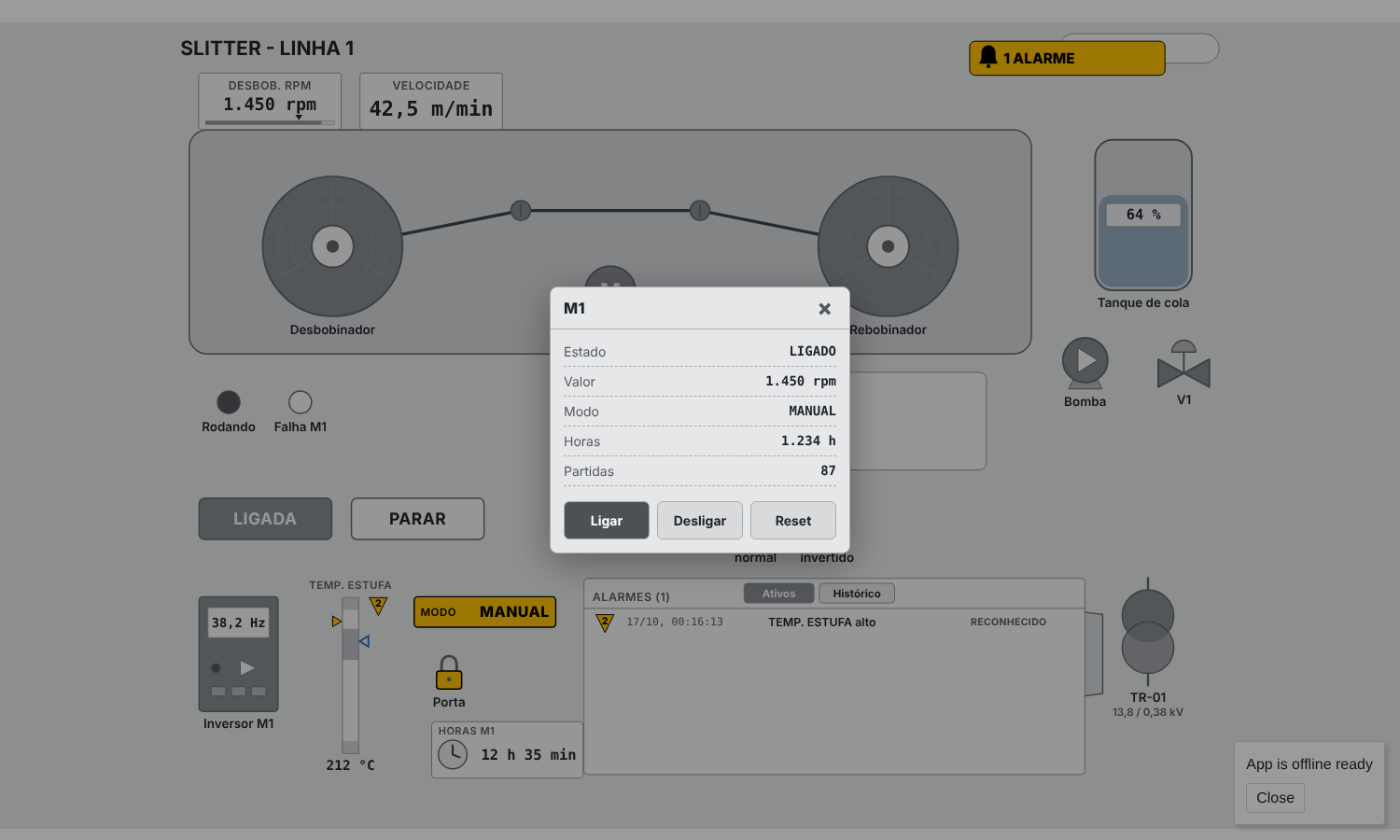This screenshot has width=1400, height=840.
Task: Switch to the Histórico alarm tab
Action: (x=857, y=594)
